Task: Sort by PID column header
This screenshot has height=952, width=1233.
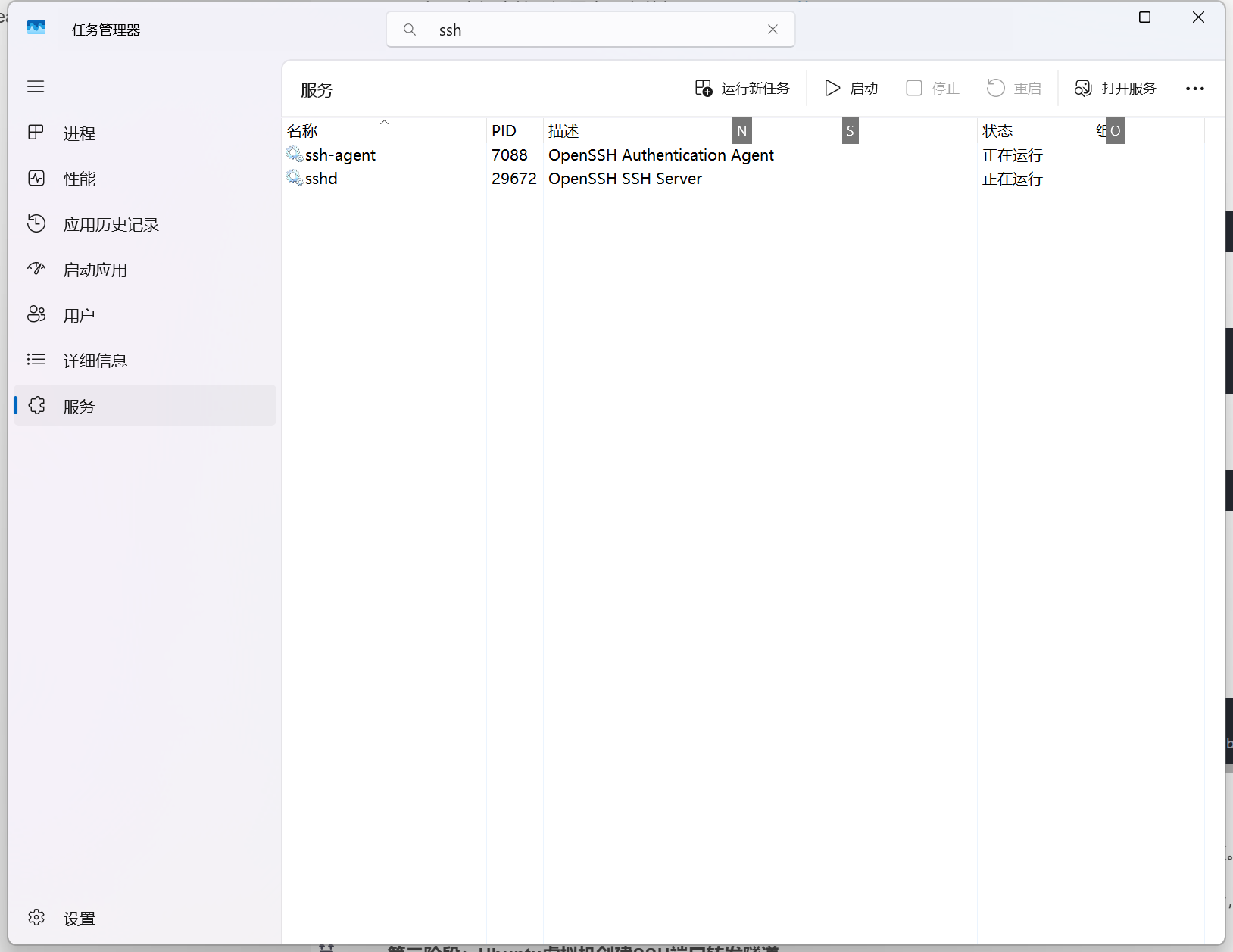Action: coord(515,130)
